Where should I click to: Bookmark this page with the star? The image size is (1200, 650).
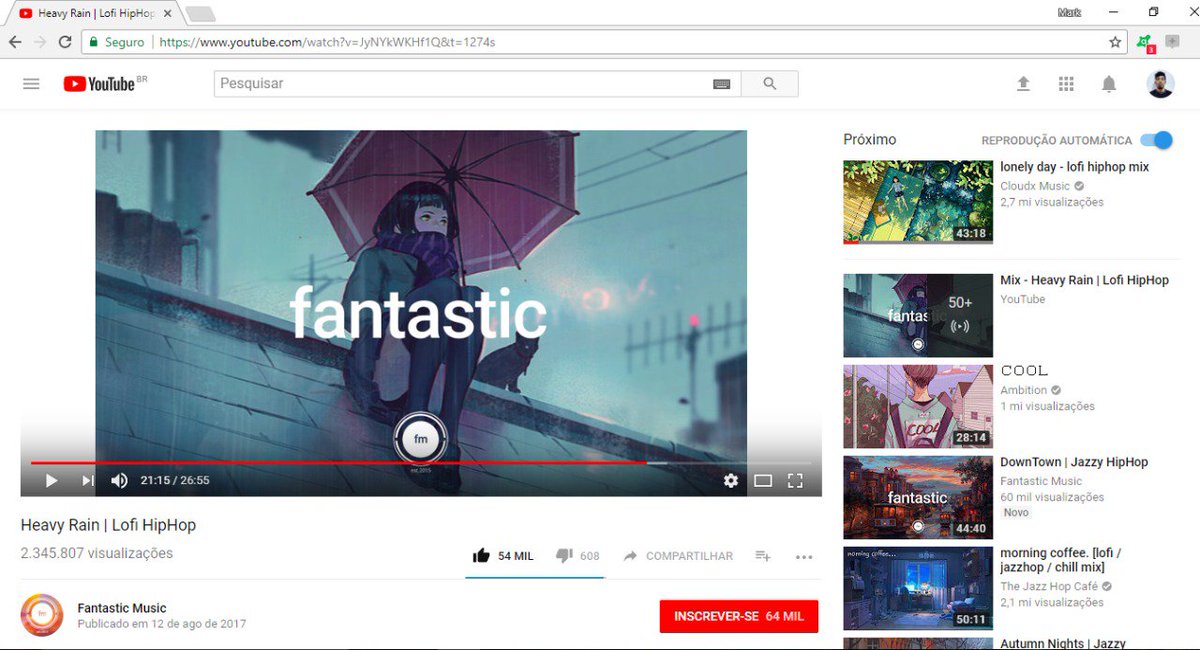(1115, 42)
